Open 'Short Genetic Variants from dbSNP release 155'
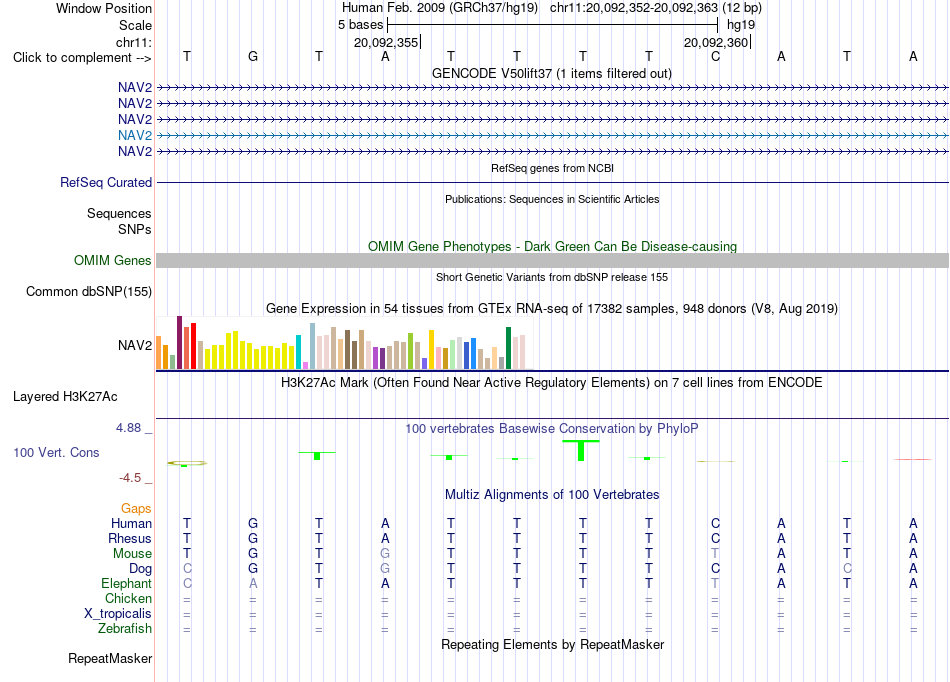 [552, 277]
